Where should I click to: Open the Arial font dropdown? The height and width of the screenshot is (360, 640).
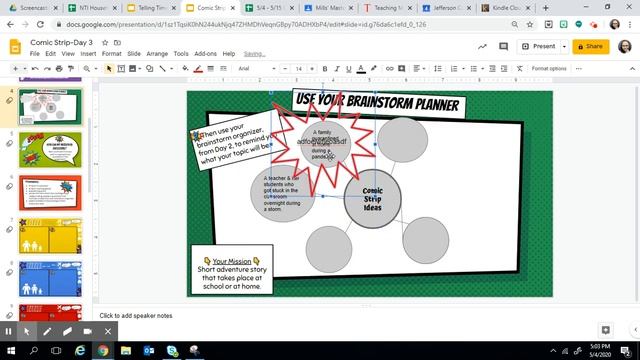coord(257,69)
